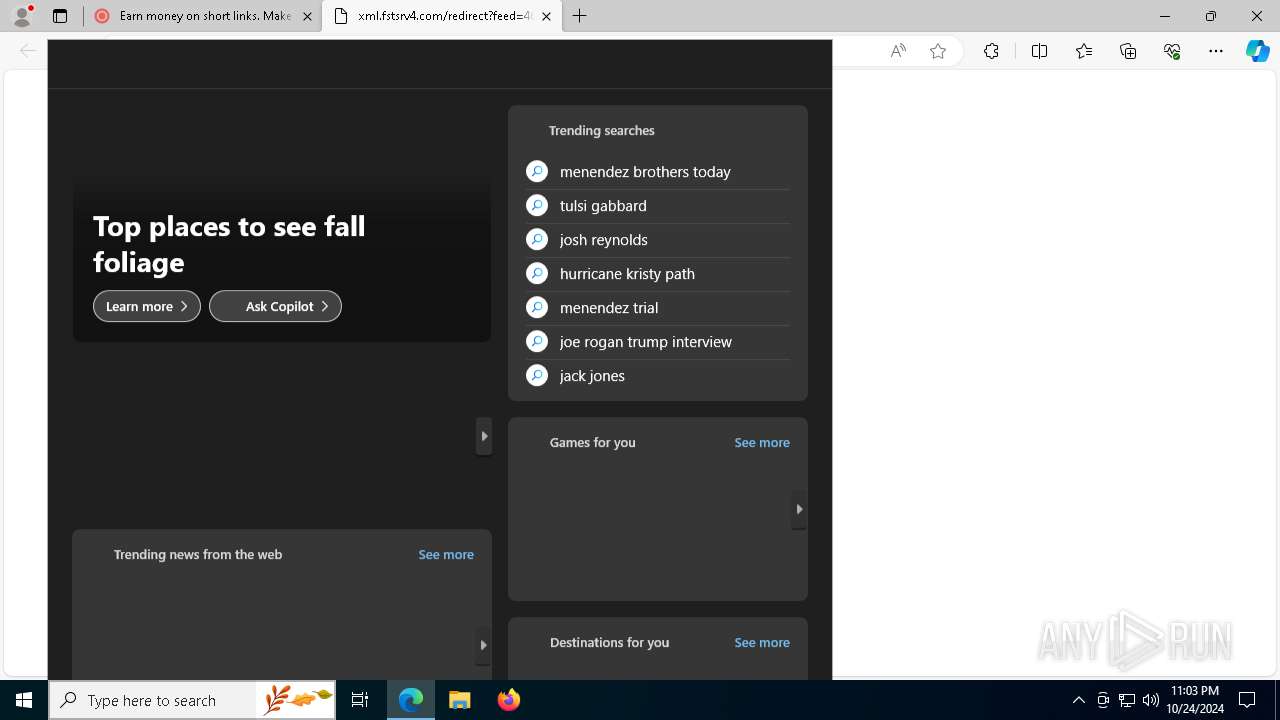
Task: Open Task View on the taskbar
Action: pos(360,700)
